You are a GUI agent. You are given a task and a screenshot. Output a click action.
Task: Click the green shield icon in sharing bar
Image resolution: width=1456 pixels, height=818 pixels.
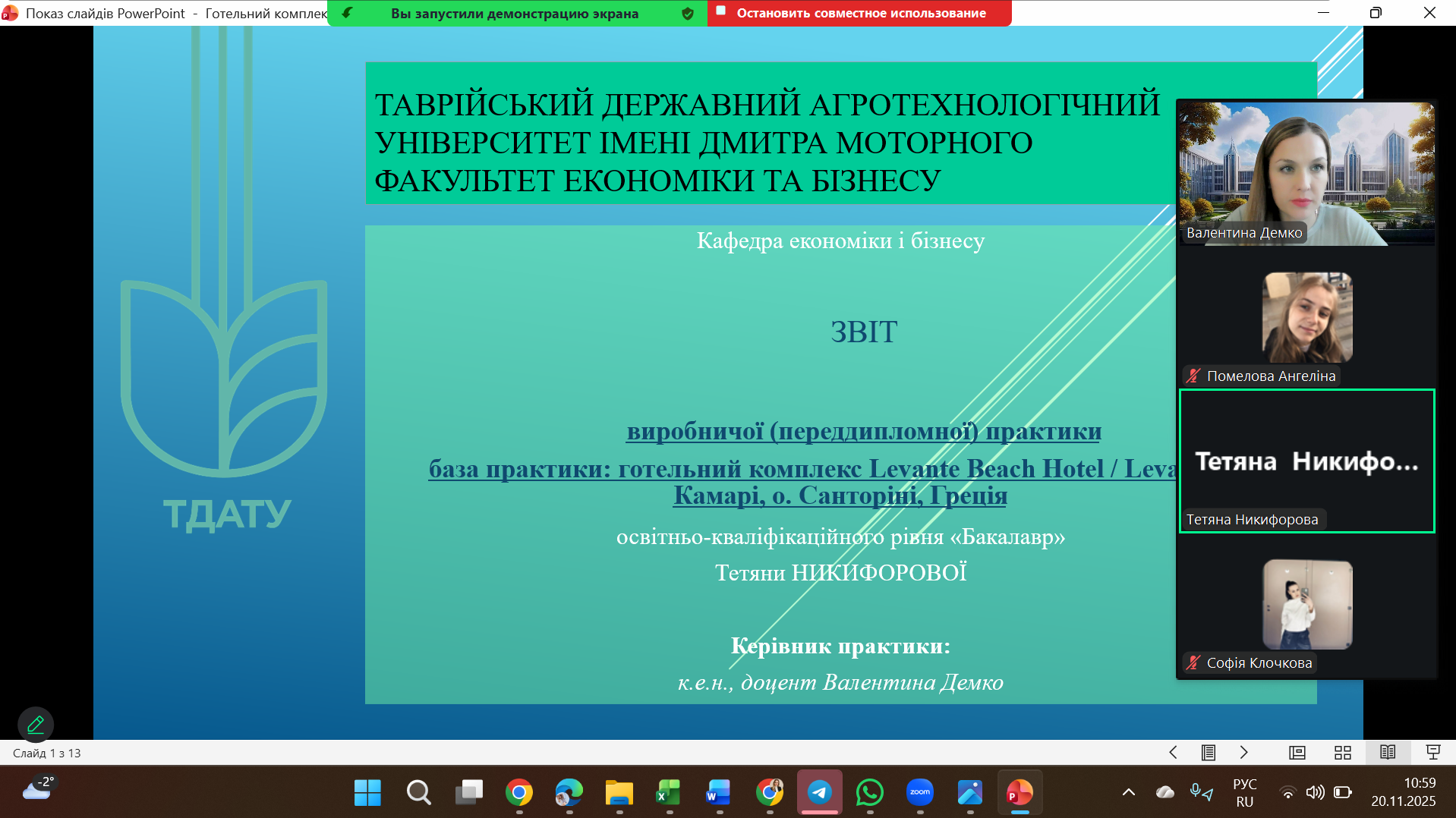688,14
